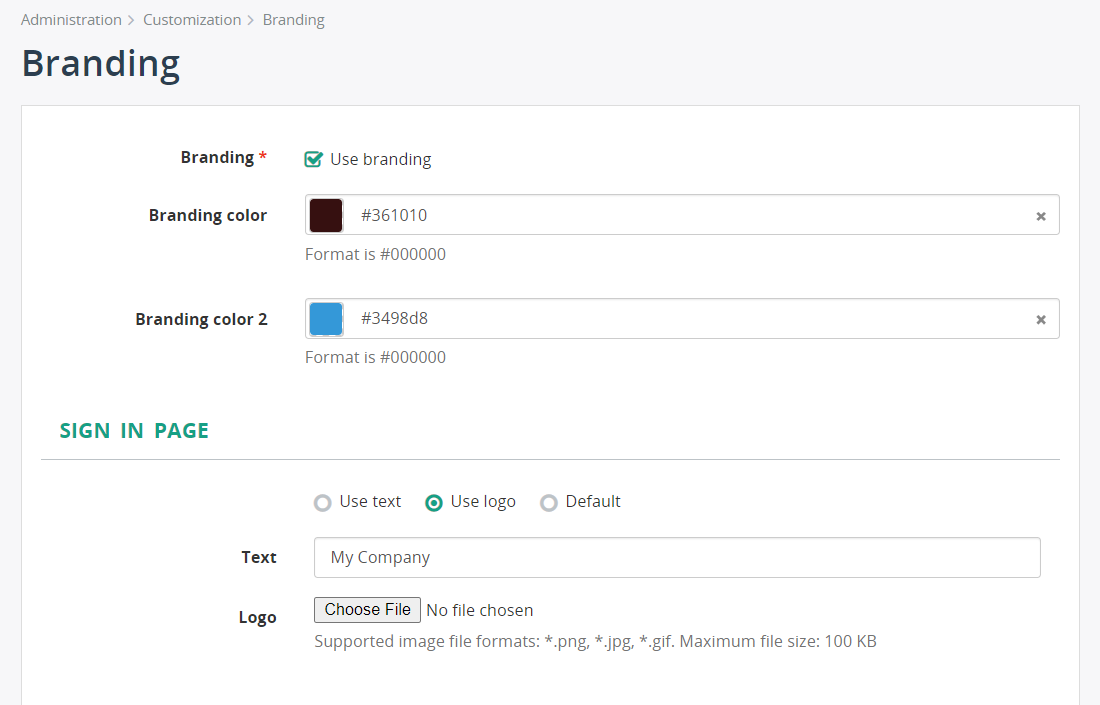1100x705 pixels.
Task: Click the 'Branding' label with red asterisk
Action: [224, 157]
